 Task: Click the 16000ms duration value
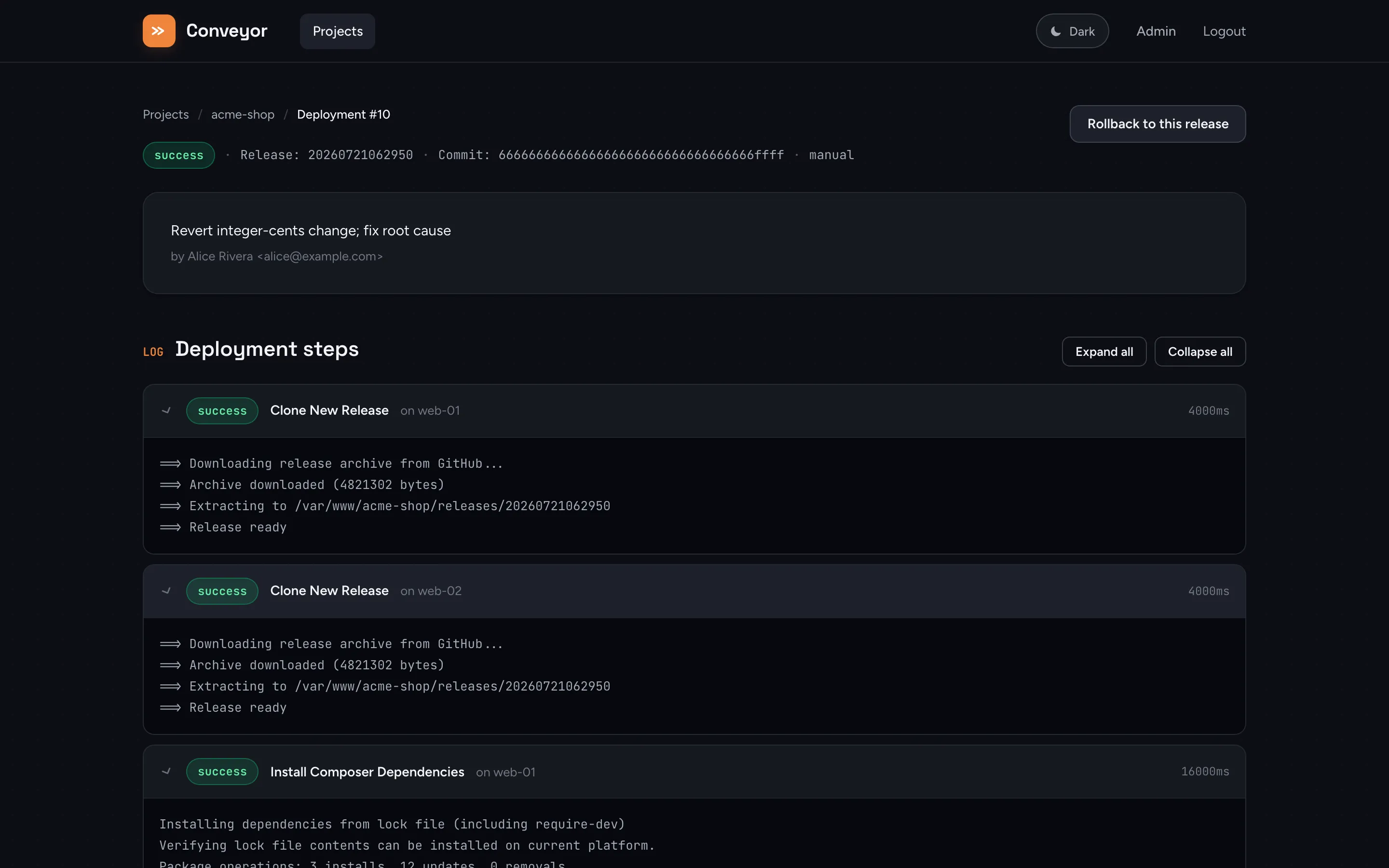(x=1205, y=771)
